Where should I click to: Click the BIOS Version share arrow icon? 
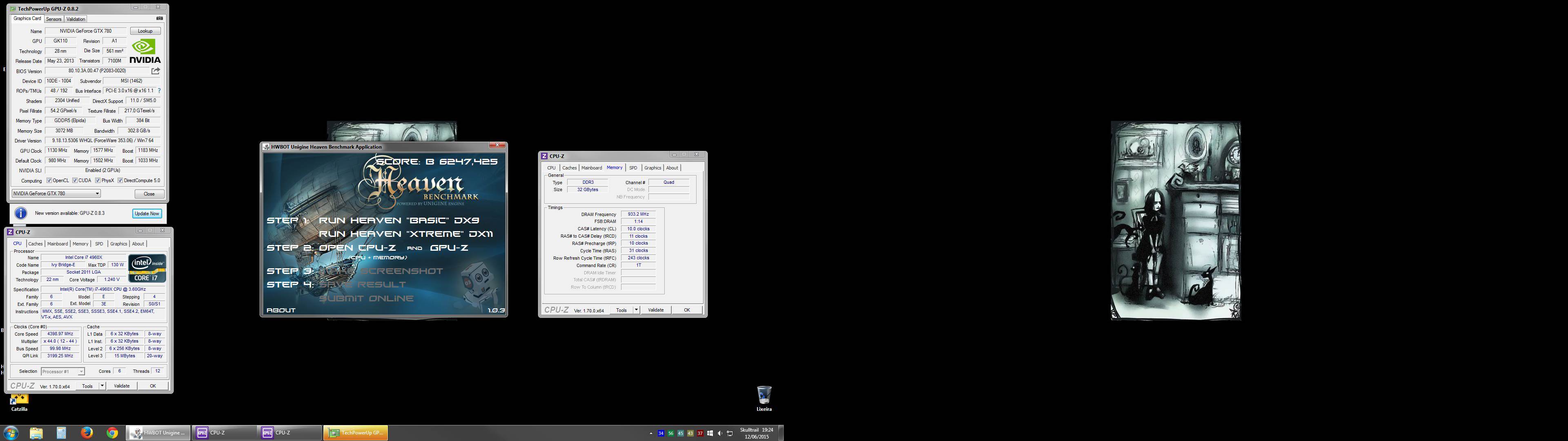pos(156,71)
